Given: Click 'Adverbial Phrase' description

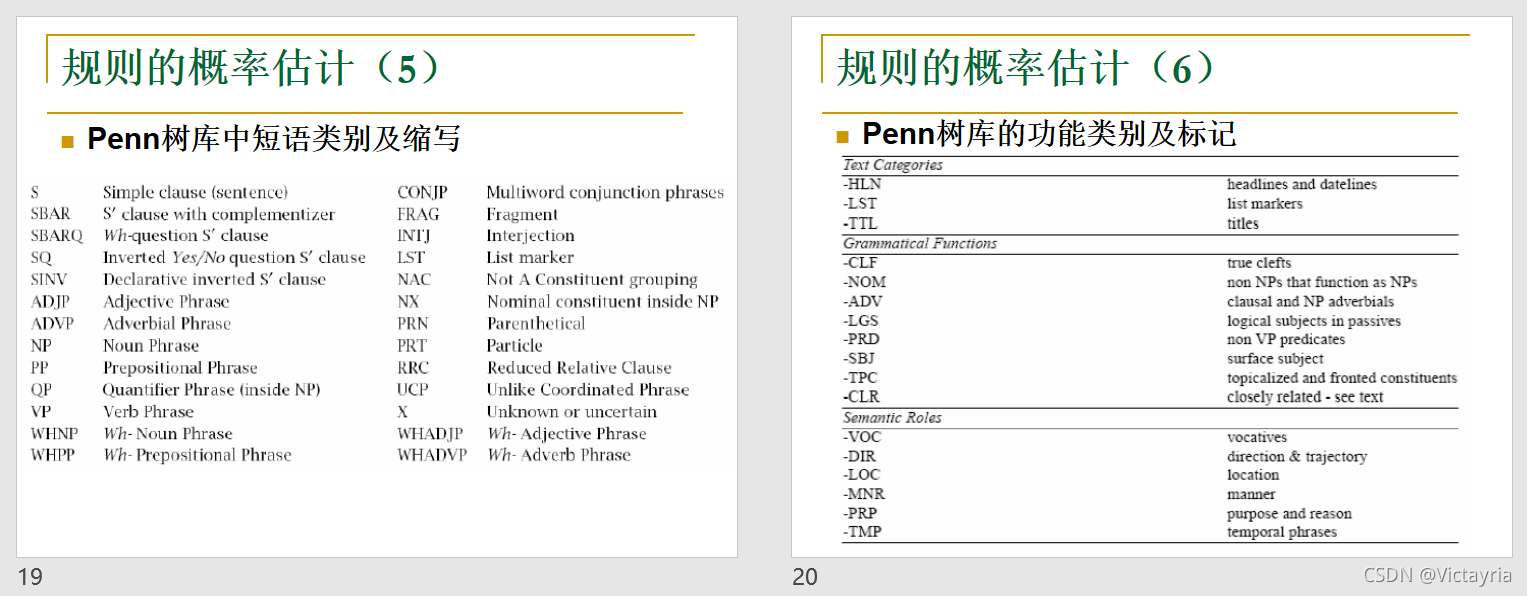Looking at the screenshot, I should tap(167, 324).
